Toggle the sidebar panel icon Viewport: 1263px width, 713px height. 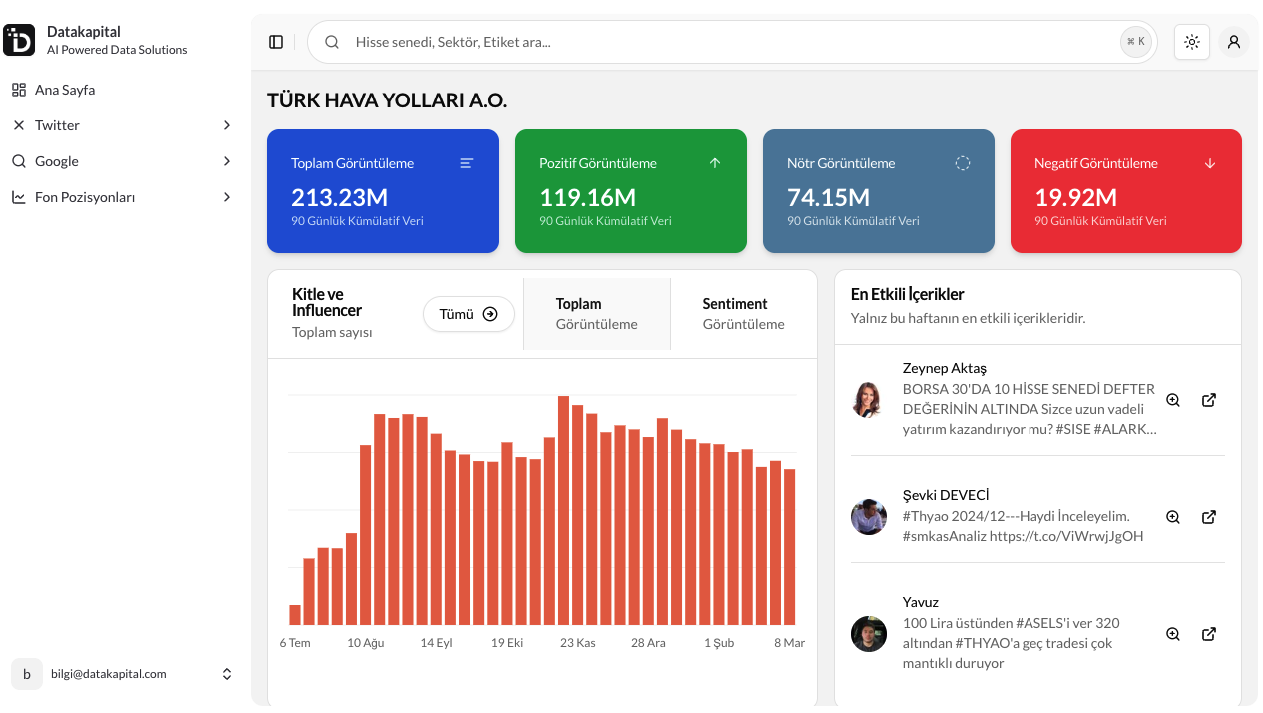coord(276,42)
